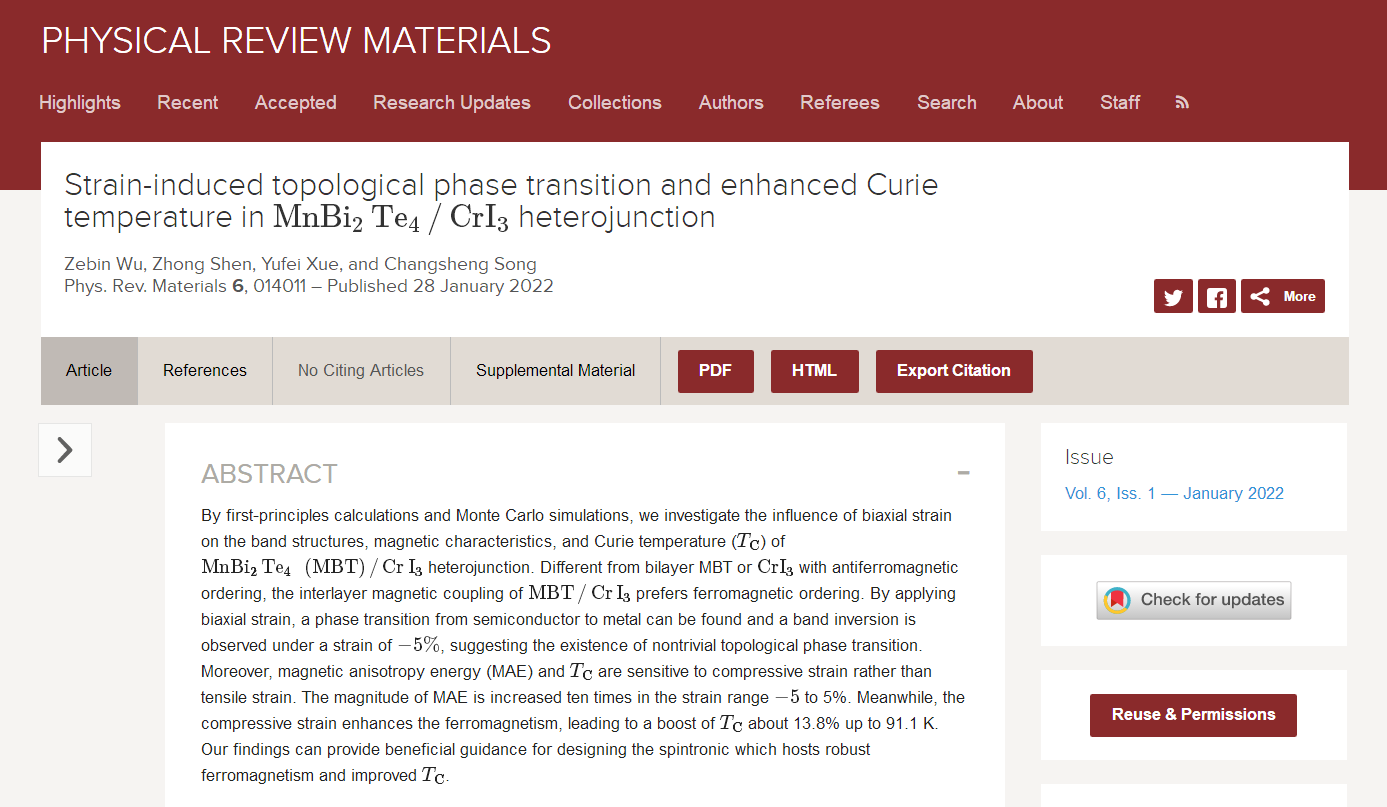Viewport: 1387px width, 807px height.
Task: Collapse the Abstract section
Action: click(963, 473)
